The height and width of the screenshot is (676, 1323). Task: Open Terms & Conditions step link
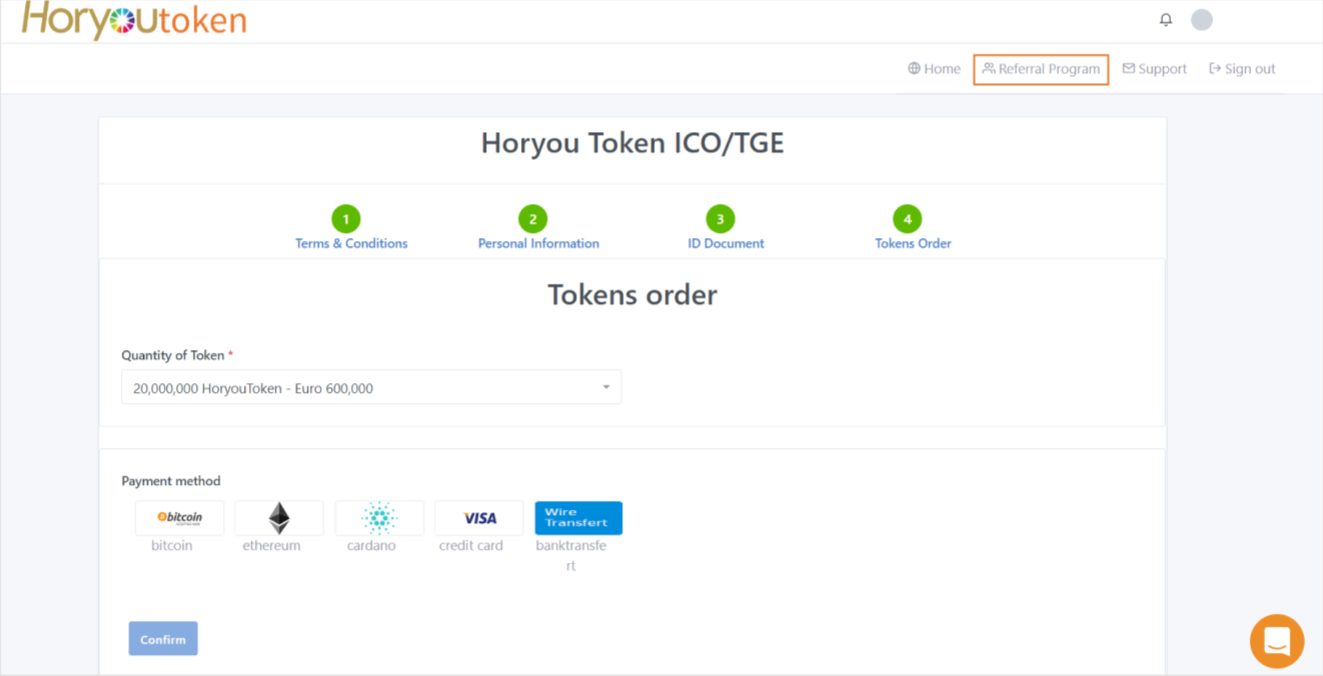point(351,243)
